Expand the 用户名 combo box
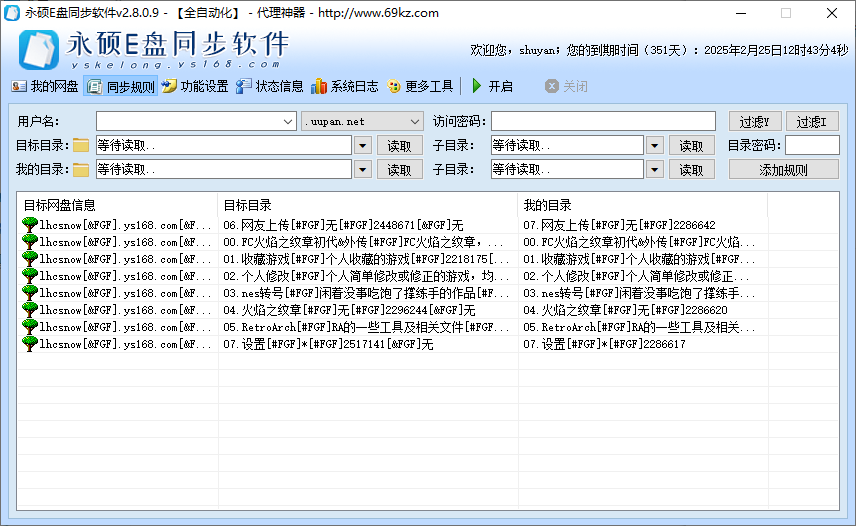The height and width of the screenshot is (526, 856). pos(288,121)
